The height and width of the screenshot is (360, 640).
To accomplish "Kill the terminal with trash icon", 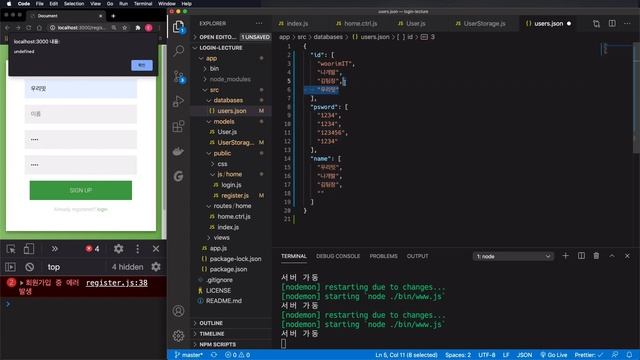I will point(596,256).
